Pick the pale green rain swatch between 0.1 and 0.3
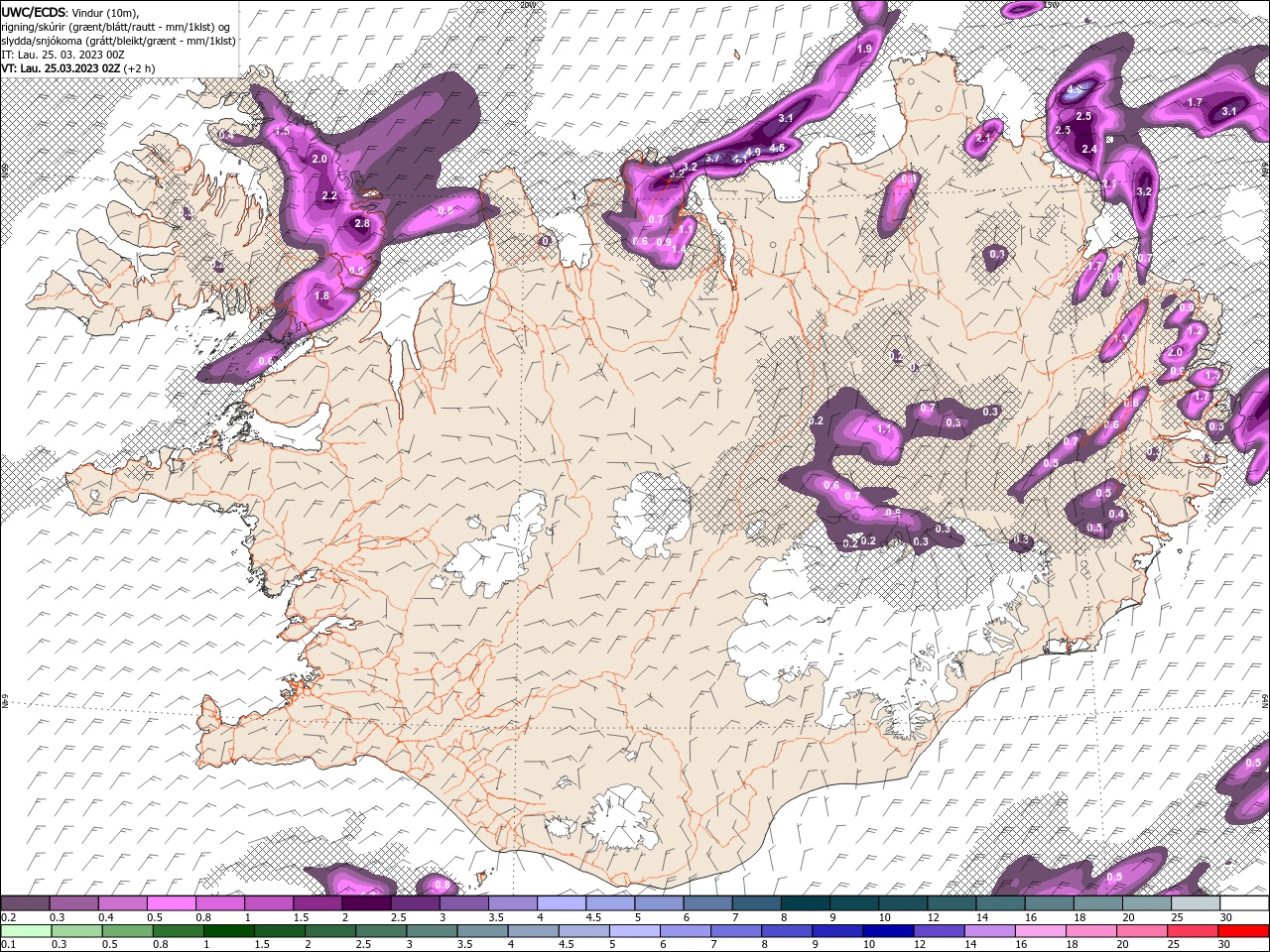Image resolution: width=1270 pixels, height=952 pixels. (x=24, y=930)
